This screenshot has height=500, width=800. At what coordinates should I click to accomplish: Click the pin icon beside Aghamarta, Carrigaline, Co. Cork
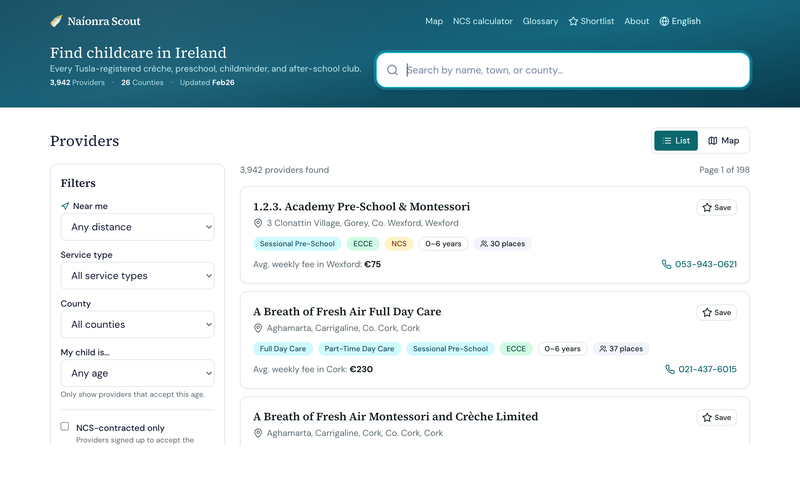point(258,328)
